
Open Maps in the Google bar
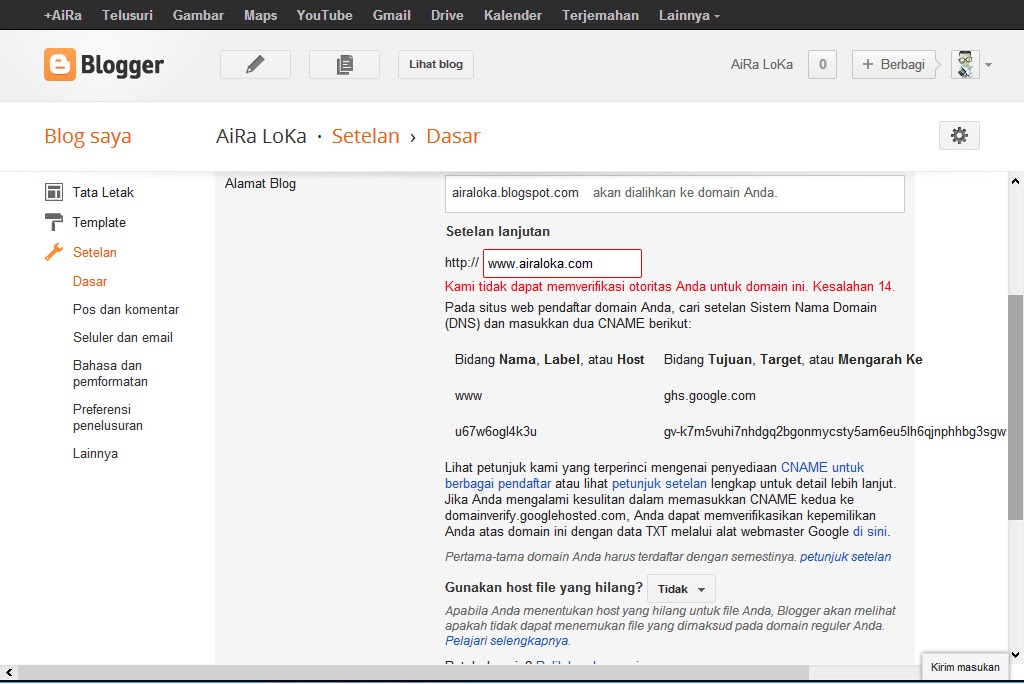click(x=261, y=15)
